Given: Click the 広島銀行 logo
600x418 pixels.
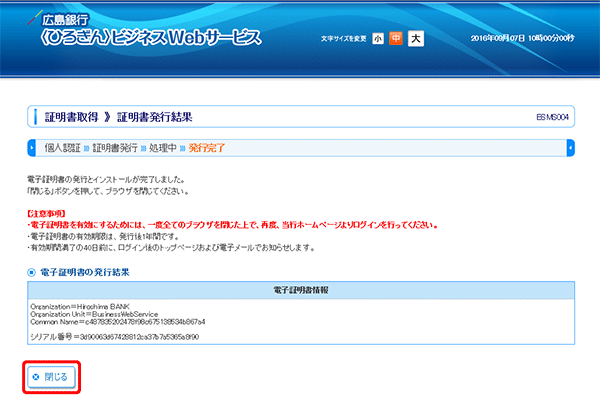Looking at the screenshot, I should (x=58, y=19).
